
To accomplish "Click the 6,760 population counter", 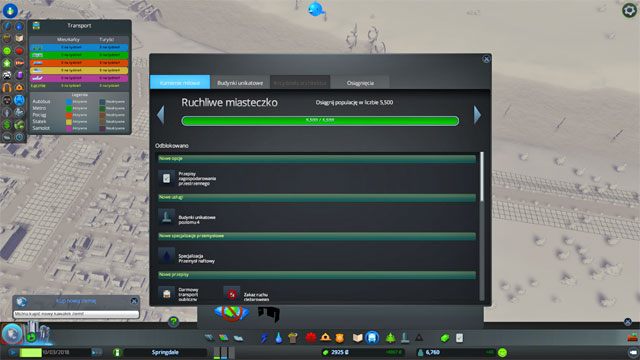I will click(432, 352).
